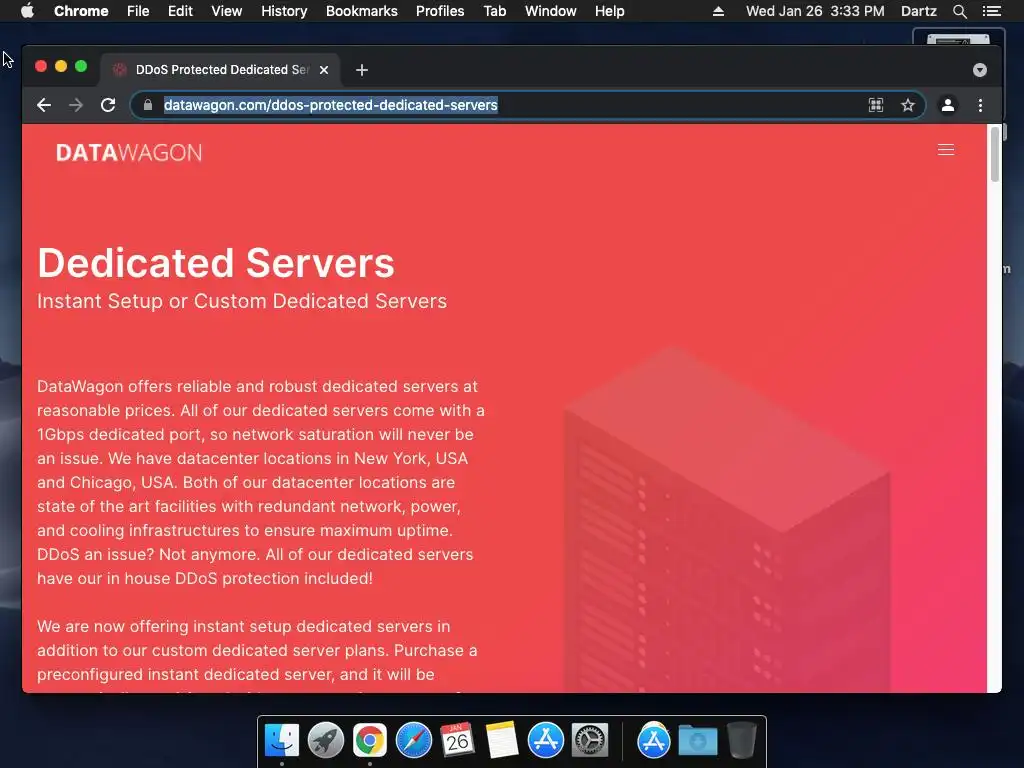Open the Tab menu

click(x=495, y=11)
